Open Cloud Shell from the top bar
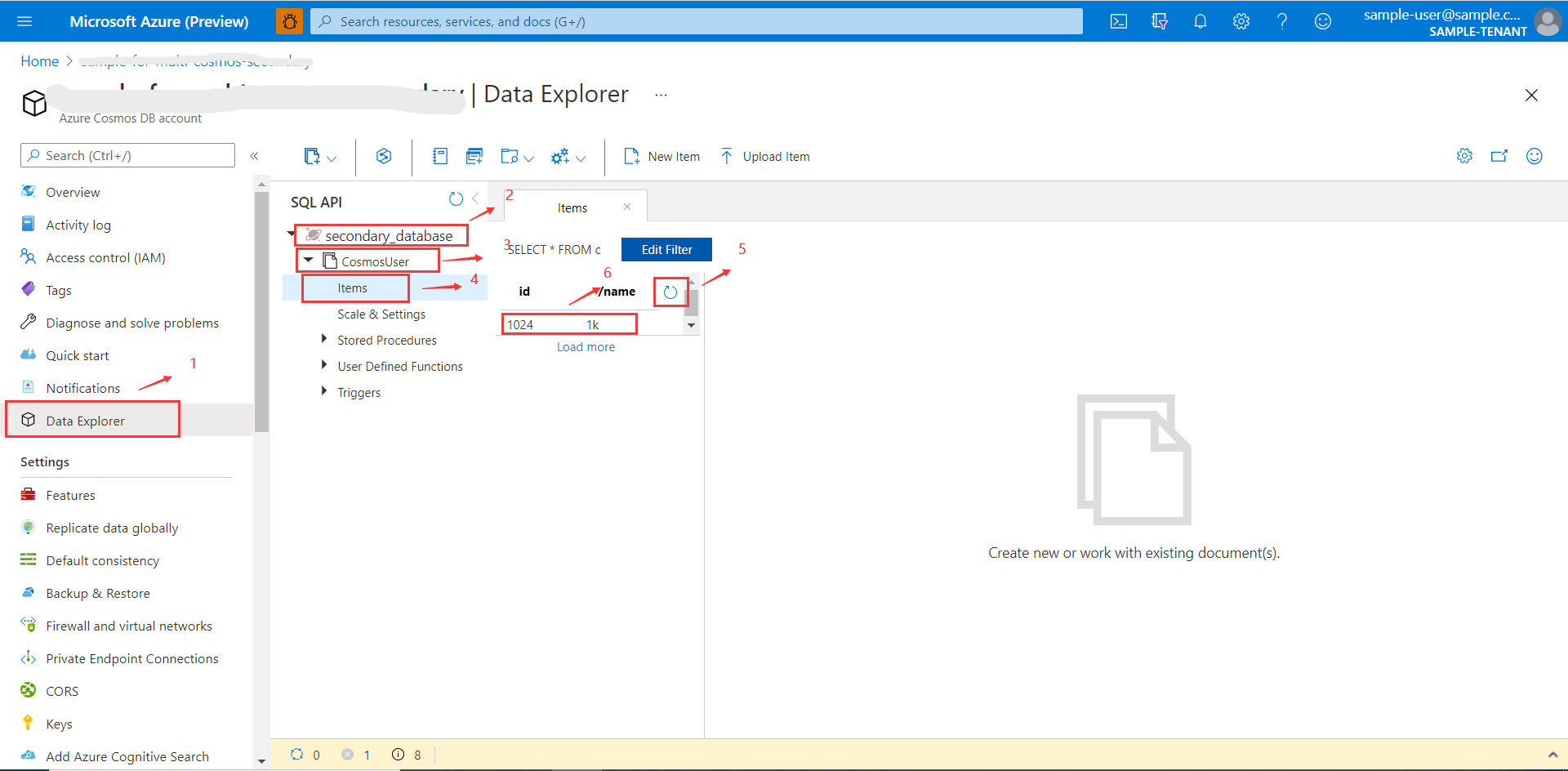 click(x=1119, y=21)
